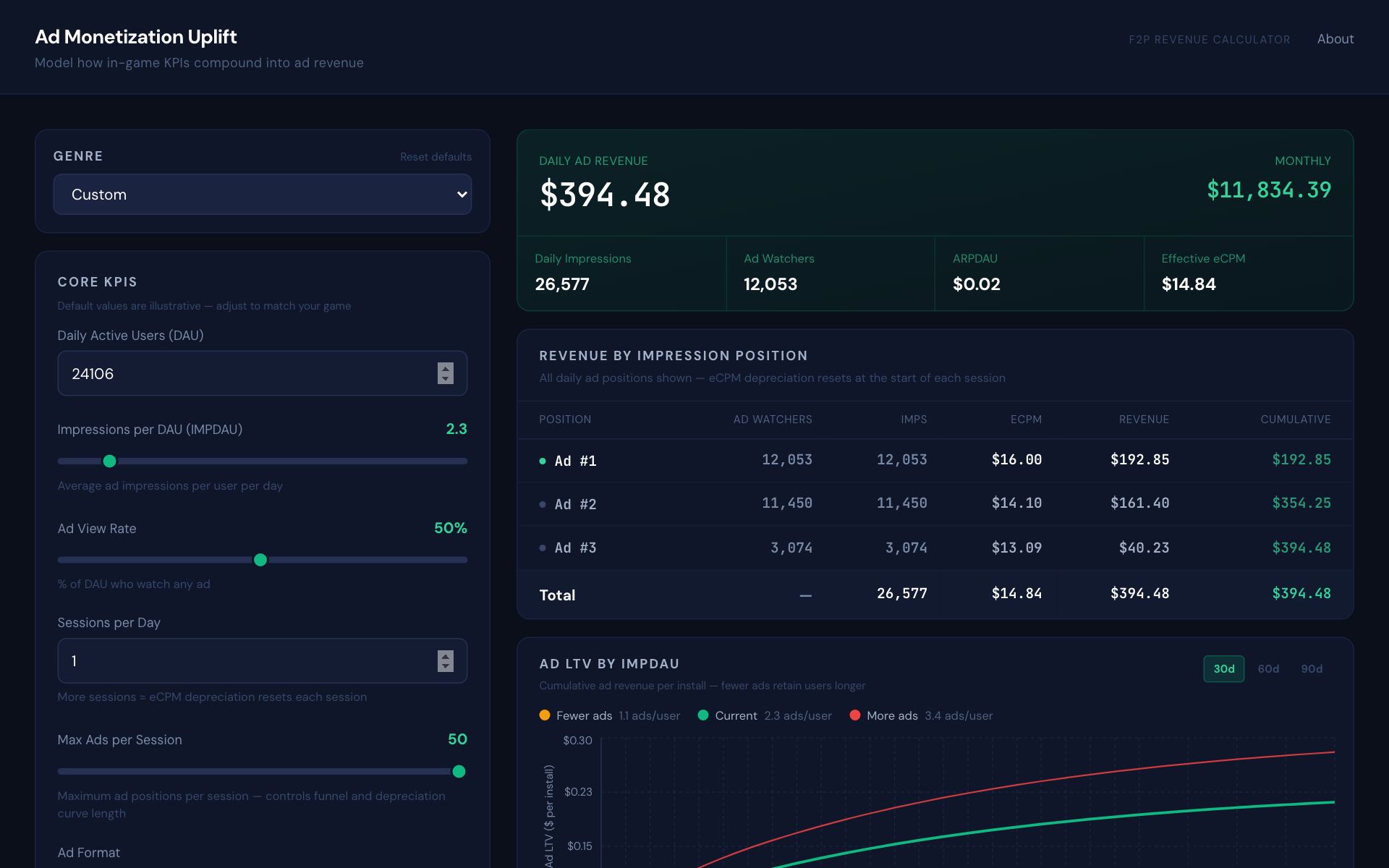The width and height of the screenshot is (1389, 868).
Task: Open the About link
Action: click(1335, 39)
